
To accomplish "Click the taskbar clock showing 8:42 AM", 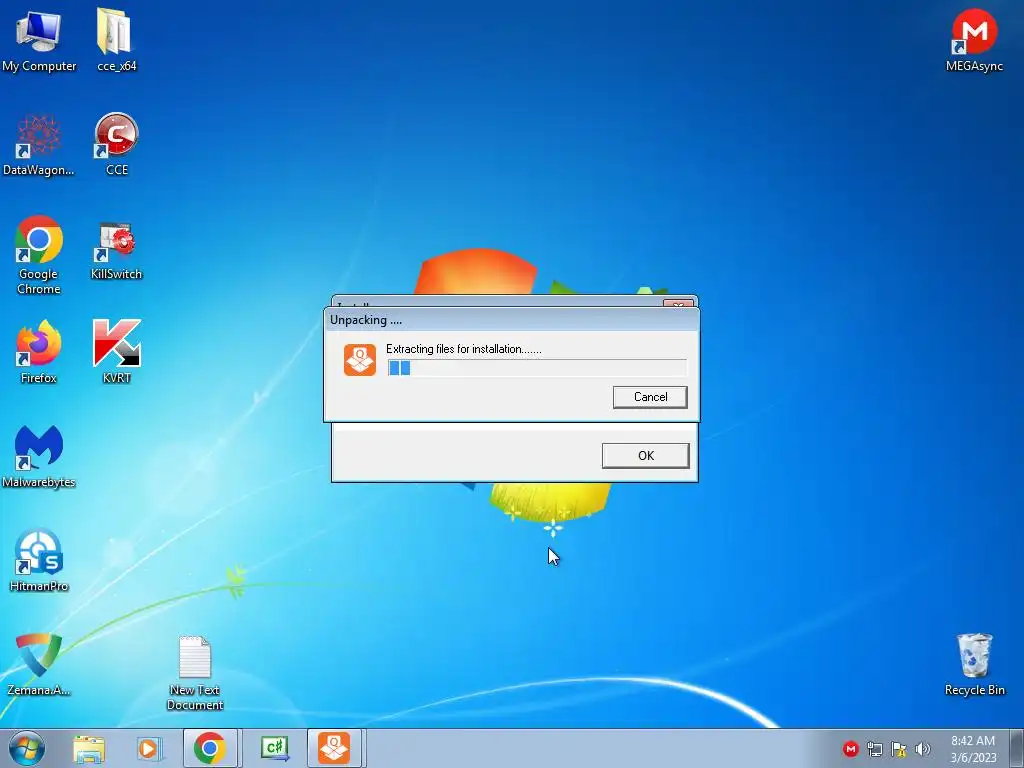I will point(973,749).
